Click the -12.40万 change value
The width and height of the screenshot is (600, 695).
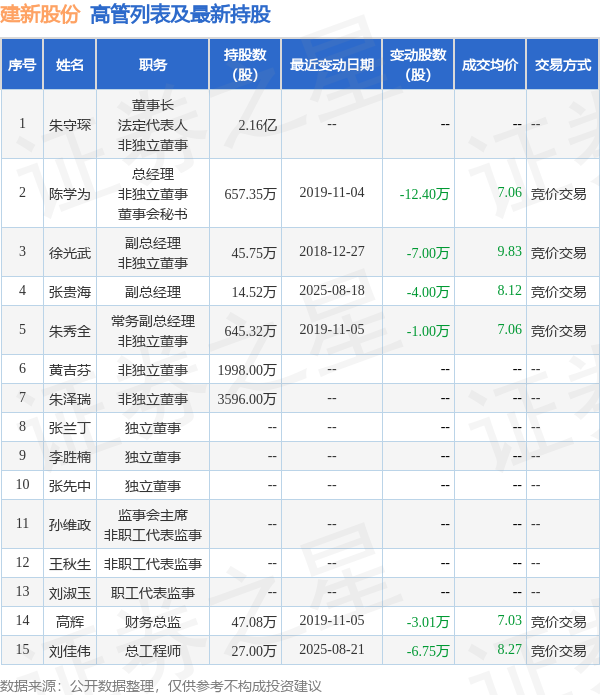(425, 194)
